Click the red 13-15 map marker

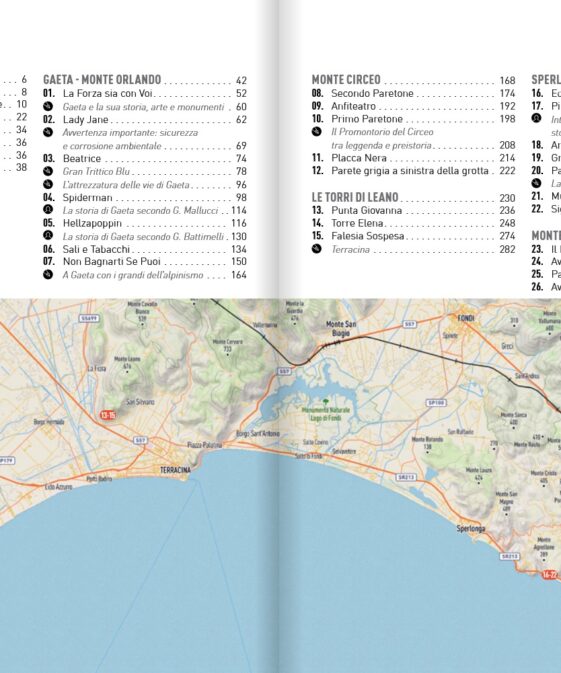pos(108,415)
